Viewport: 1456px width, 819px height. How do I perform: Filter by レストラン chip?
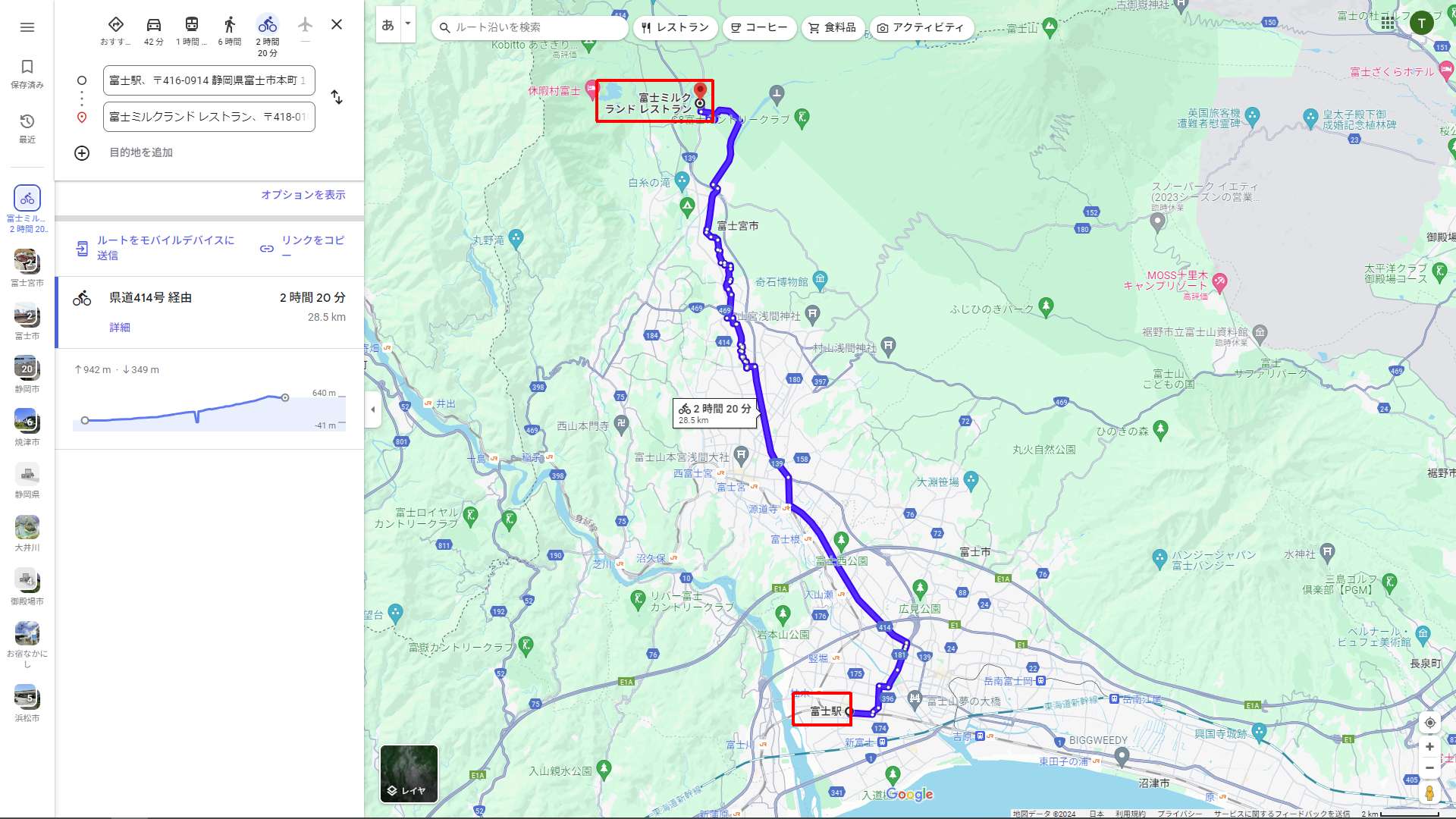click(x=675, y=27)
